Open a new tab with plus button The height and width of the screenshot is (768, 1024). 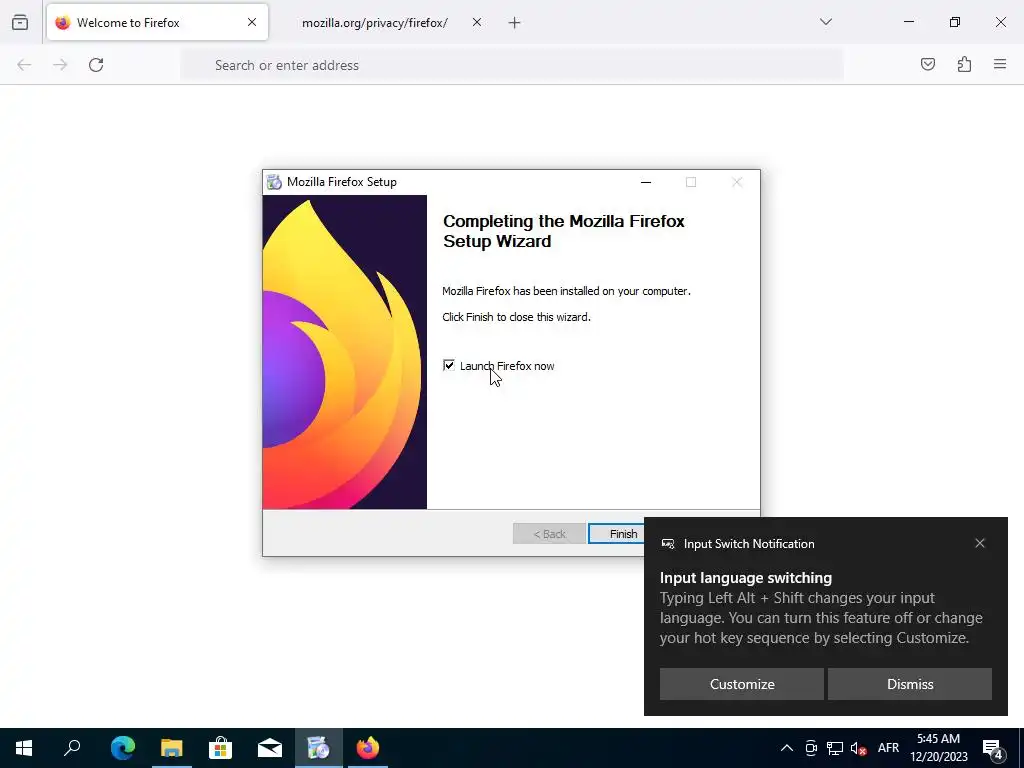click(515, 23)
